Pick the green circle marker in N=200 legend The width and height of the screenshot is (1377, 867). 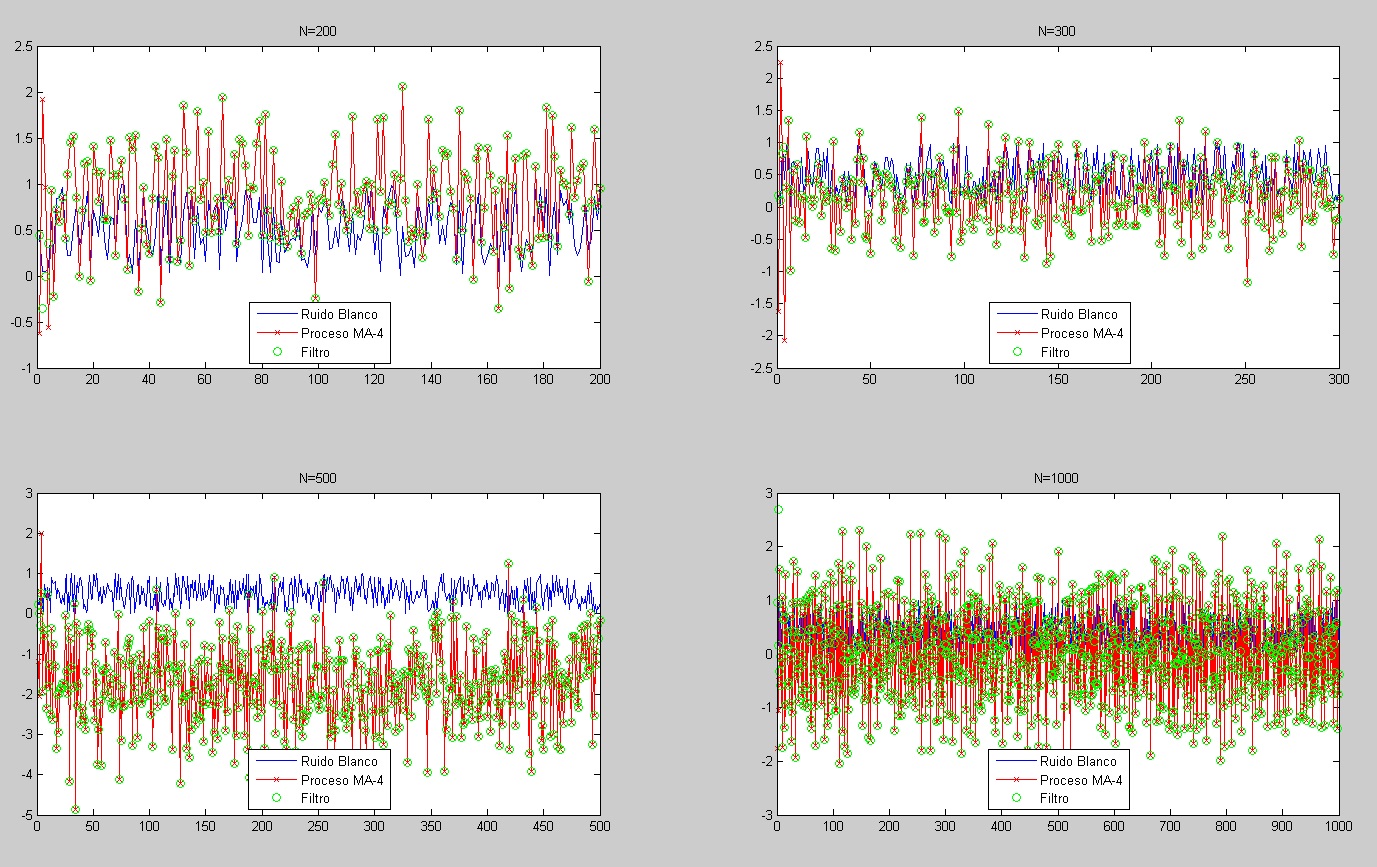tap(276, 352)
